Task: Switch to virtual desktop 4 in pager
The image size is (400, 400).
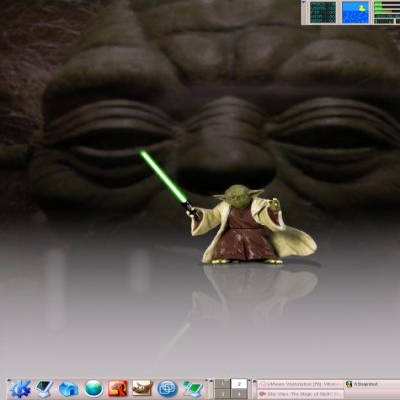Action: (239, 394)
